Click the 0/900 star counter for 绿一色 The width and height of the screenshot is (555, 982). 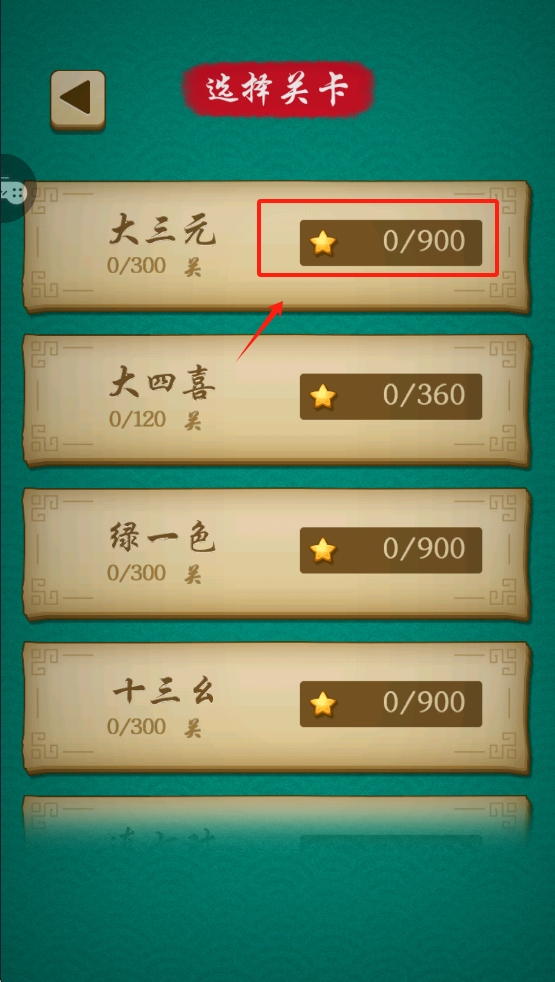pos(391,550)
